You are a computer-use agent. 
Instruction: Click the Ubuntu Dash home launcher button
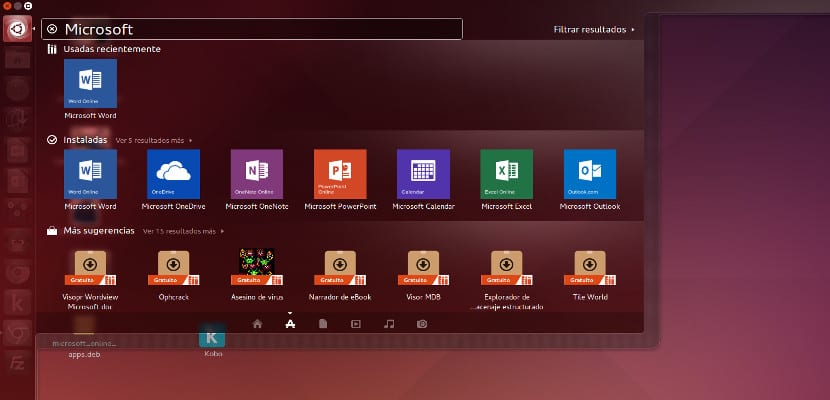pyautogui.click(x=17, y=28)
